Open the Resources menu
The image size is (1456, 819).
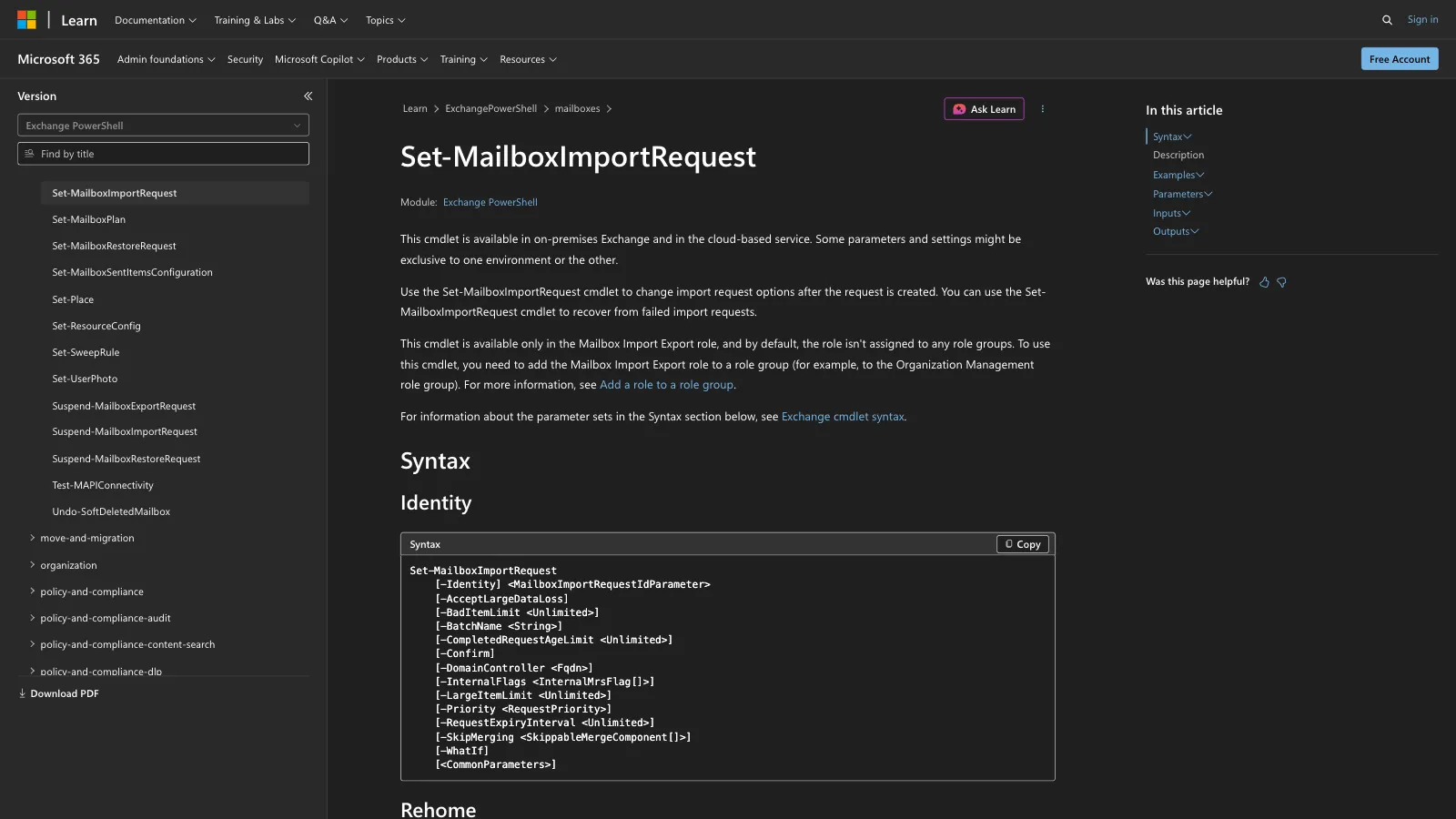pos(528,59)
